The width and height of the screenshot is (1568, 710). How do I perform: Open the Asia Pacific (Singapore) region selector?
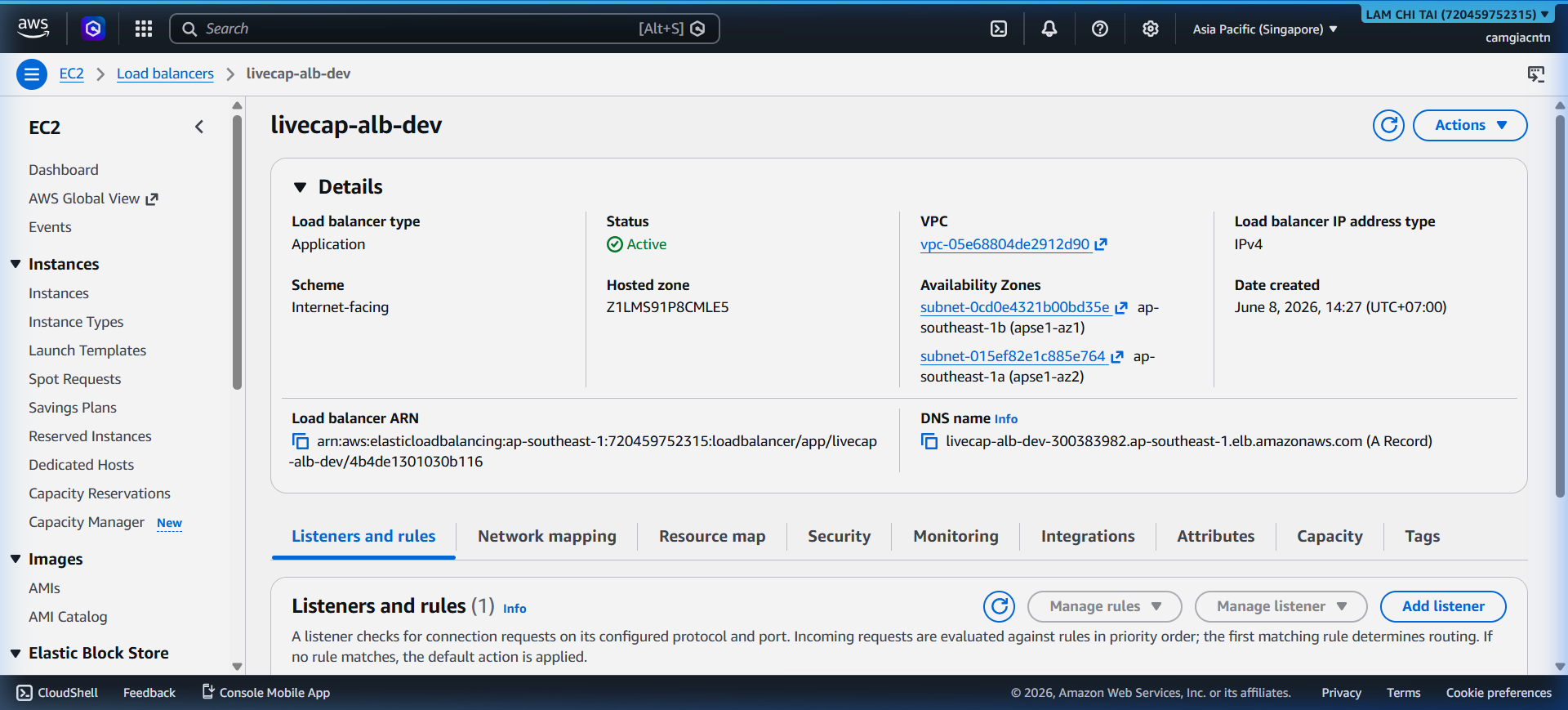1265,29
